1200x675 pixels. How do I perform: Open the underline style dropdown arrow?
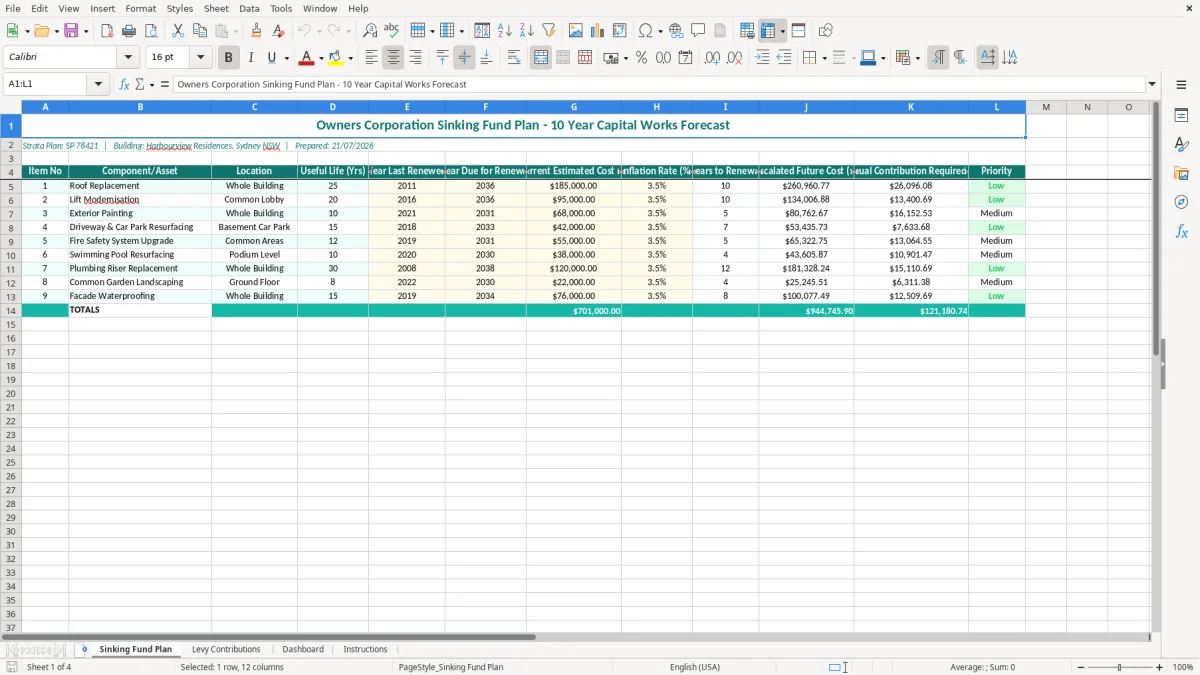[286, 58]
